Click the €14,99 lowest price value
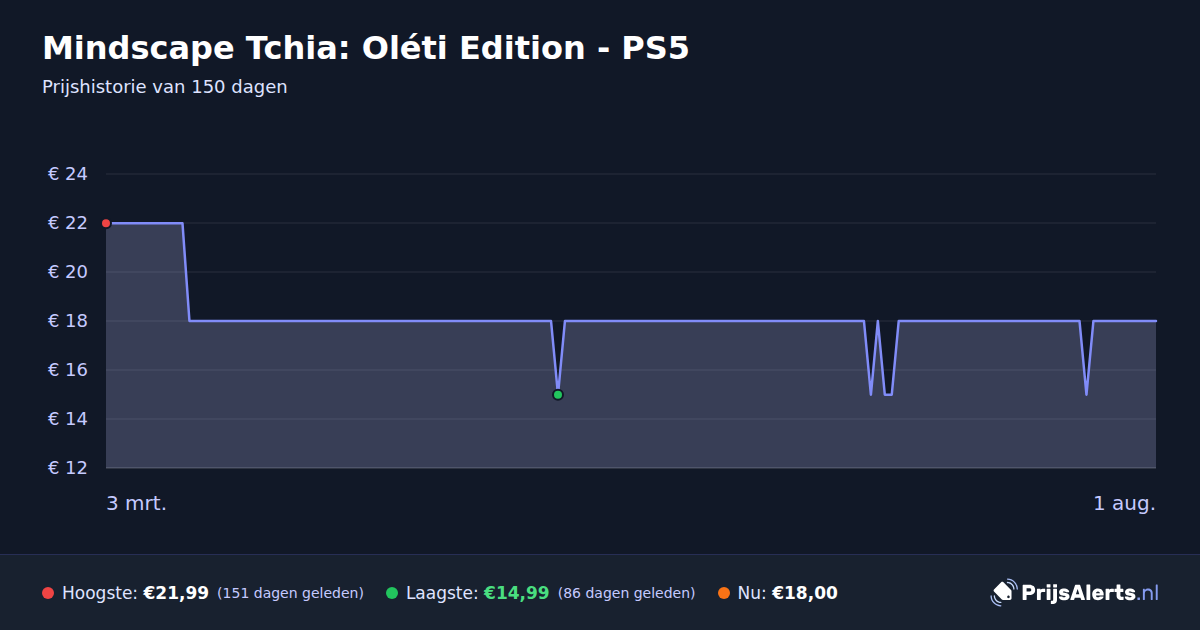1200x630 pixels. click(x=517, y=593)
